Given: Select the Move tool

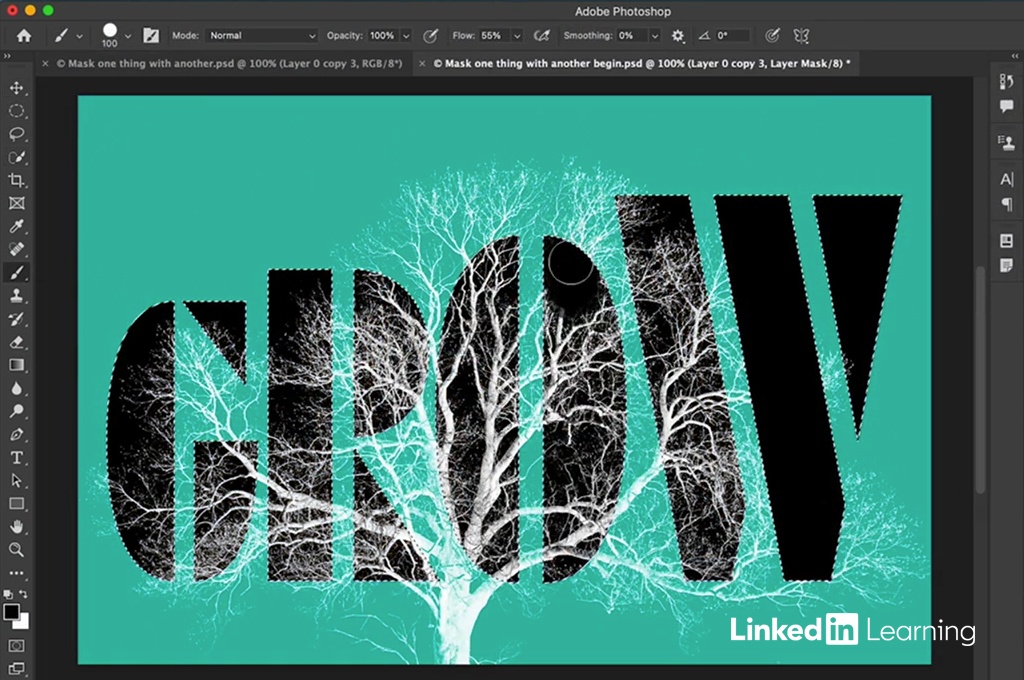Looking at the screenshot, I should (x=16, y=88).
